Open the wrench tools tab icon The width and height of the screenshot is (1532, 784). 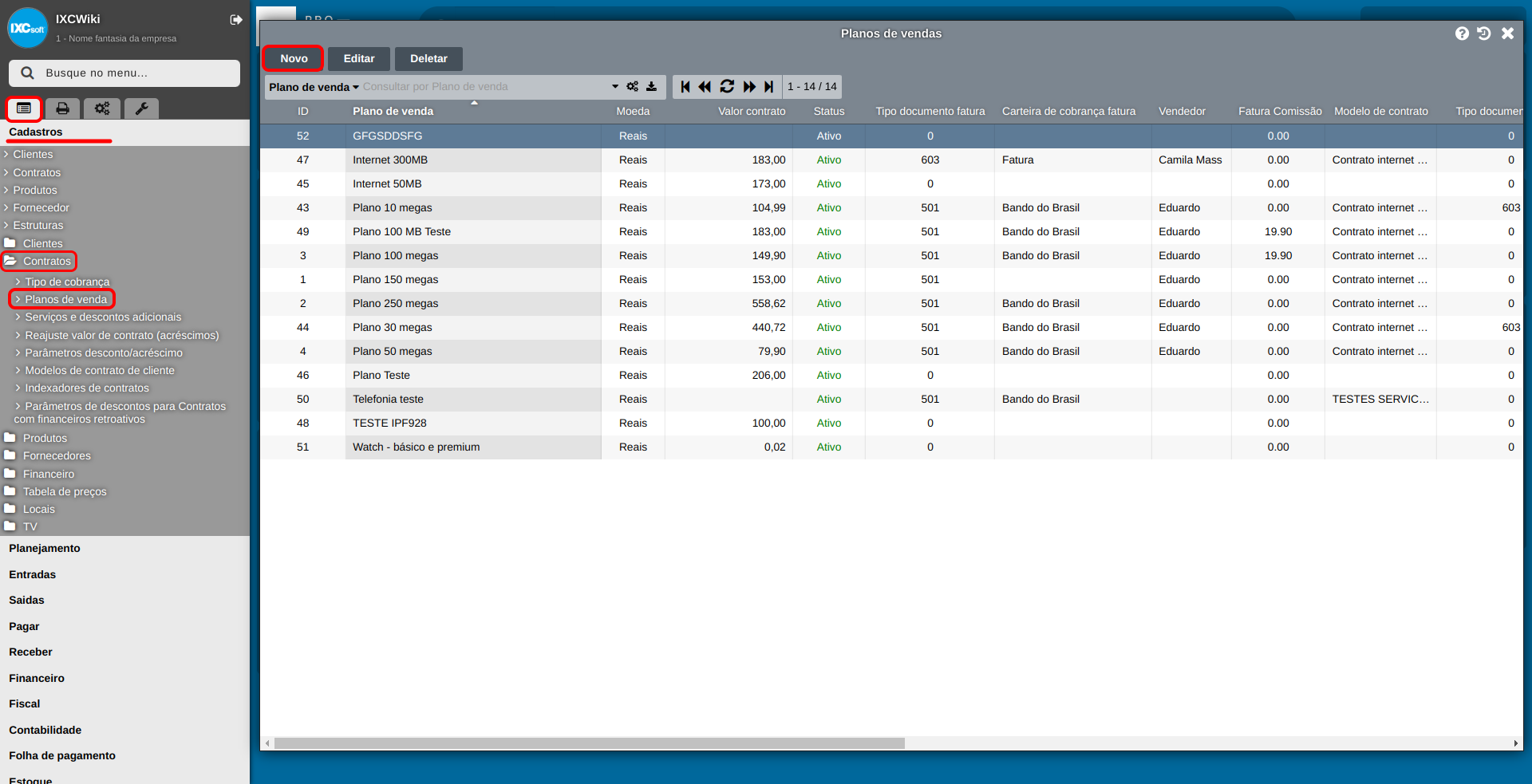pos(141,108)
